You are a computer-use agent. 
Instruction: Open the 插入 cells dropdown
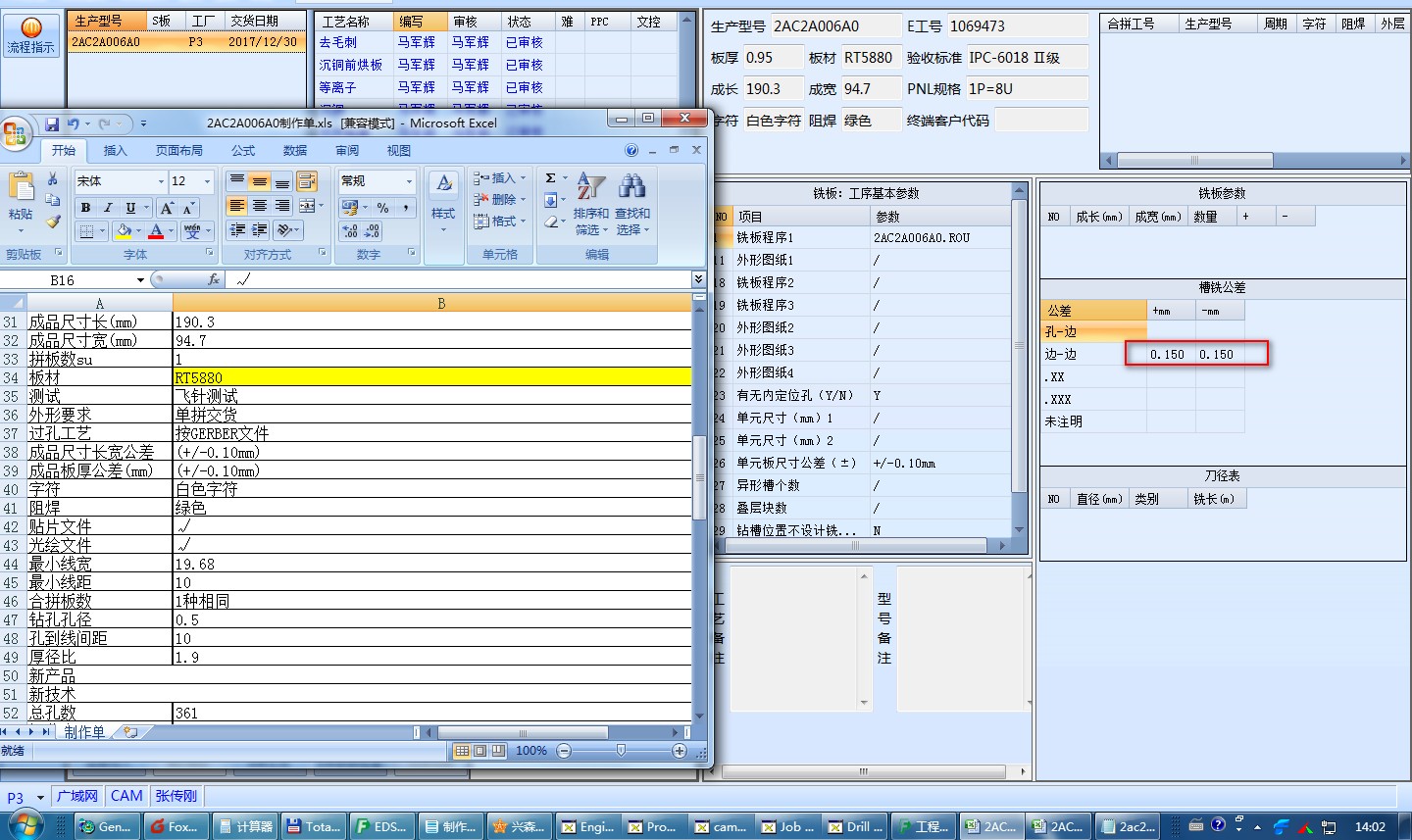click(499, 178)
